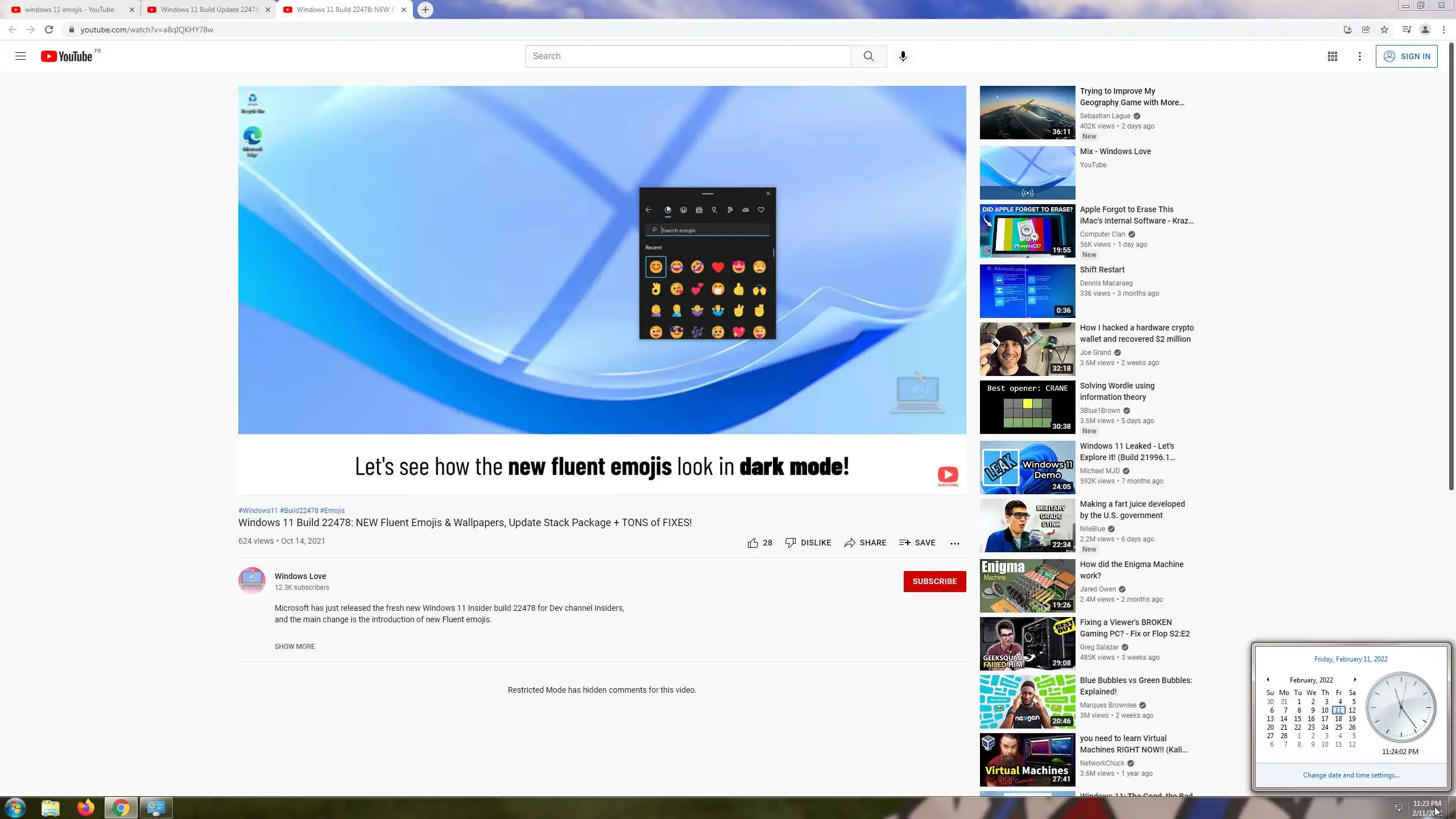Bookmark page with Chrome star icon

[1384, 30]
